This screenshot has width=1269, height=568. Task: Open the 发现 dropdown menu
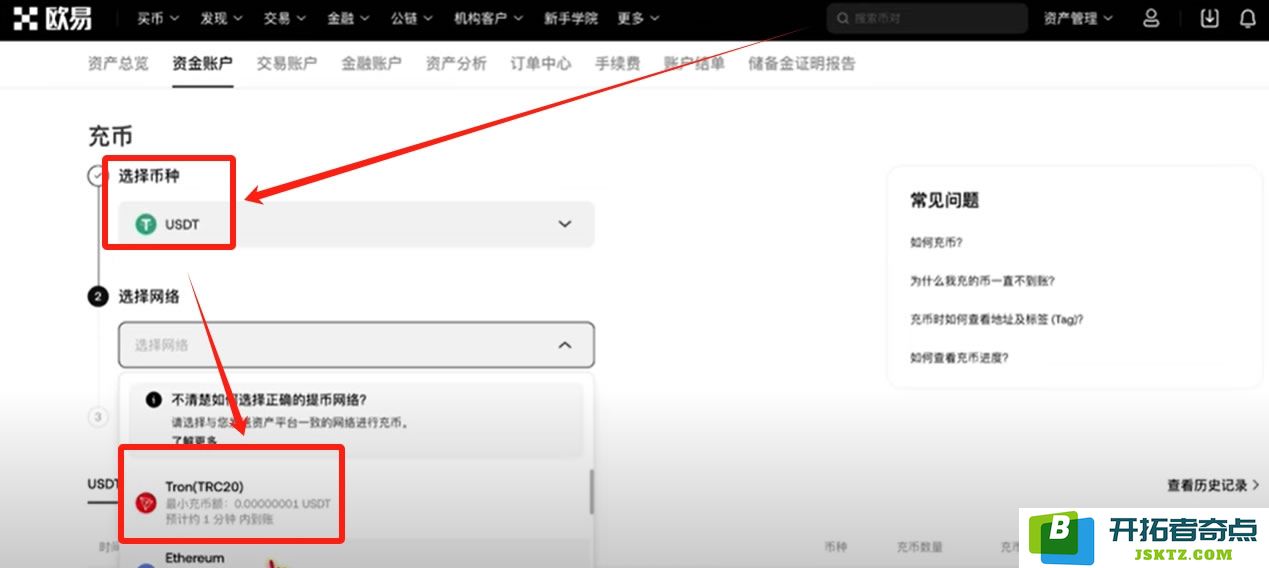(x=221, y=18)
